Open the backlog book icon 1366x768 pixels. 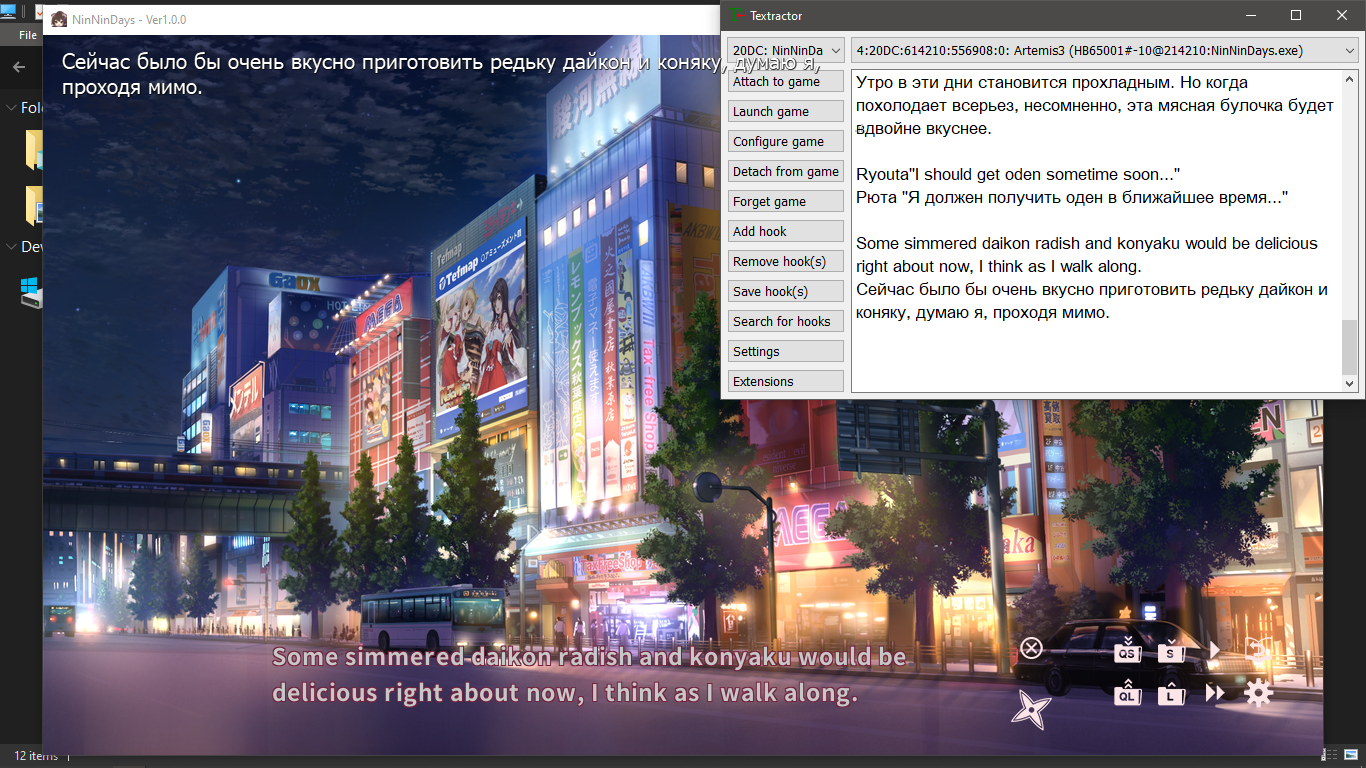1258,650
